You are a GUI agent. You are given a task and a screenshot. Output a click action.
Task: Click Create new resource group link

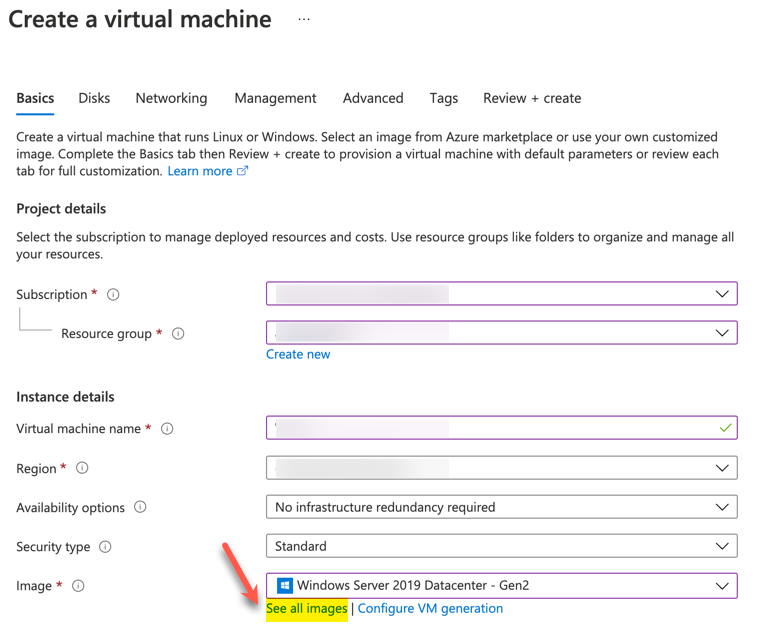tap(298, 354)
